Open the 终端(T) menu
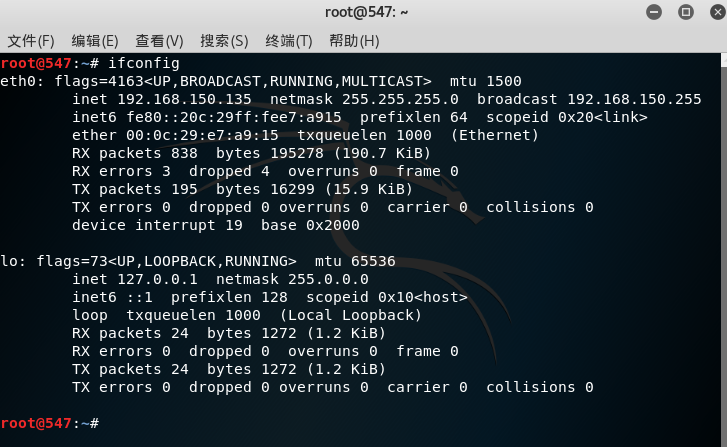Screen dimensions: 727x447 tap(289, 41)
